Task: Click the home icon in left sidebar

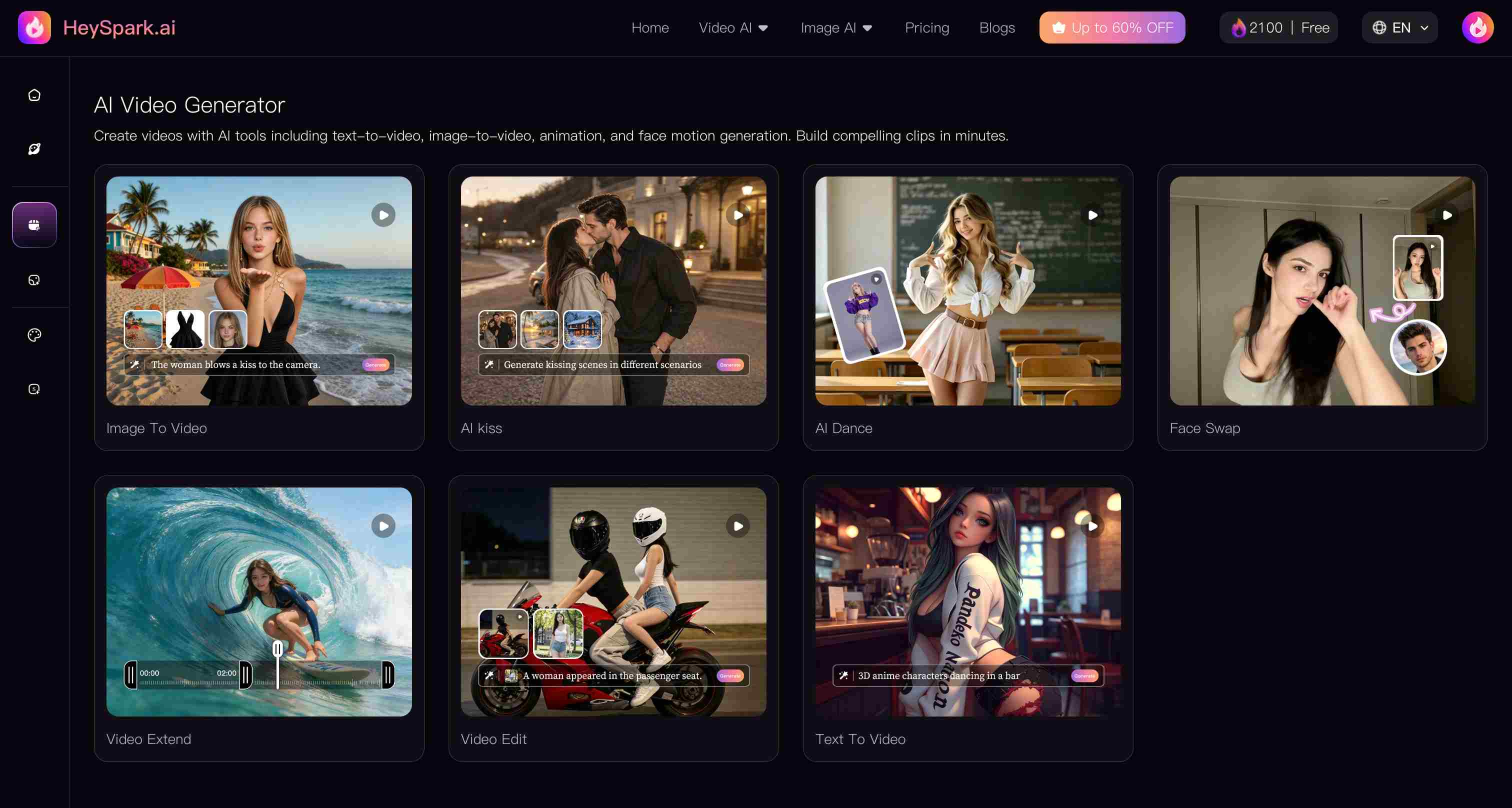Action: [34, 95]
